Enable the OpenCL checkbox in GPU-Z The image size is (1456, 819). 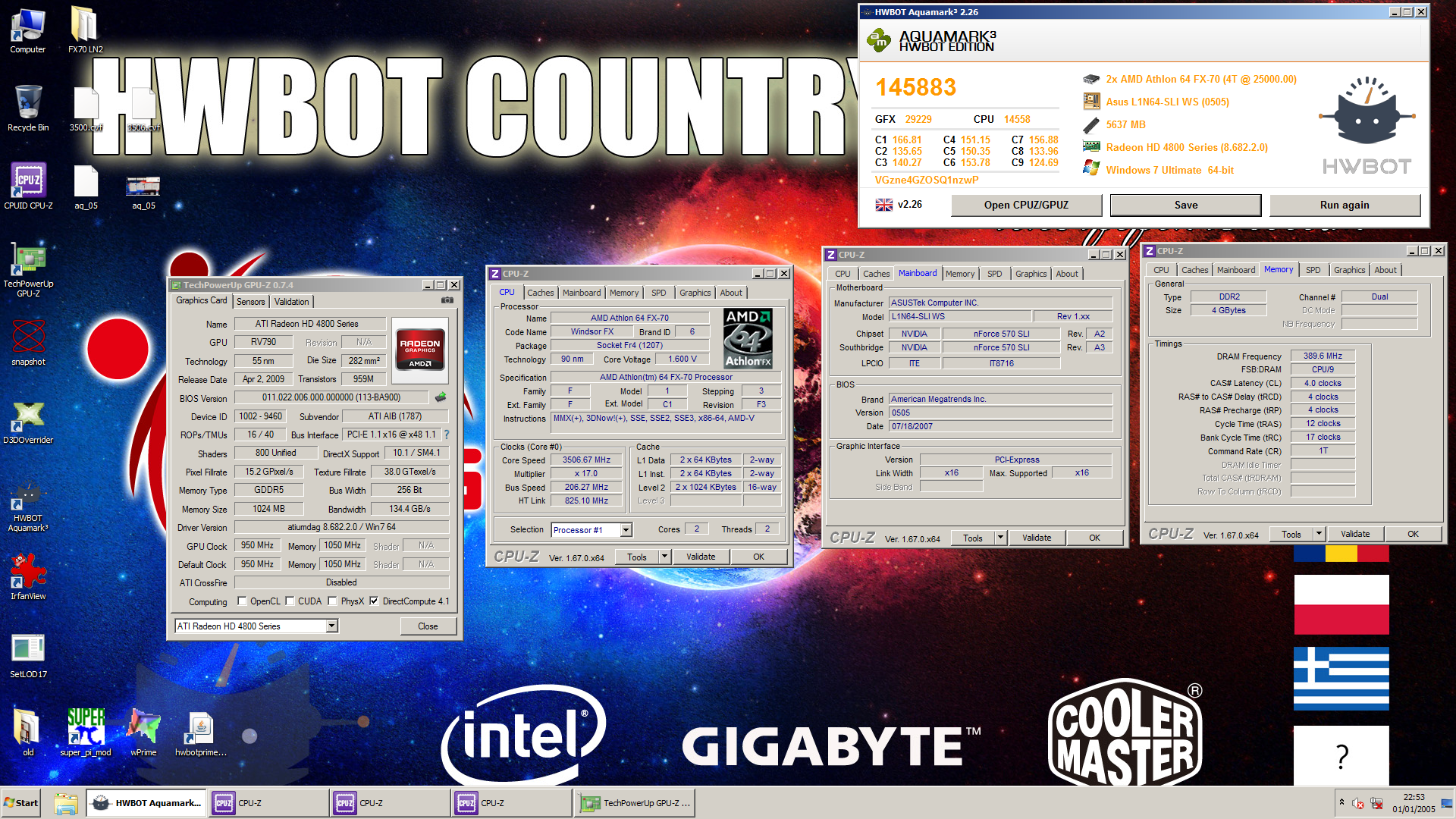point(242,601)
